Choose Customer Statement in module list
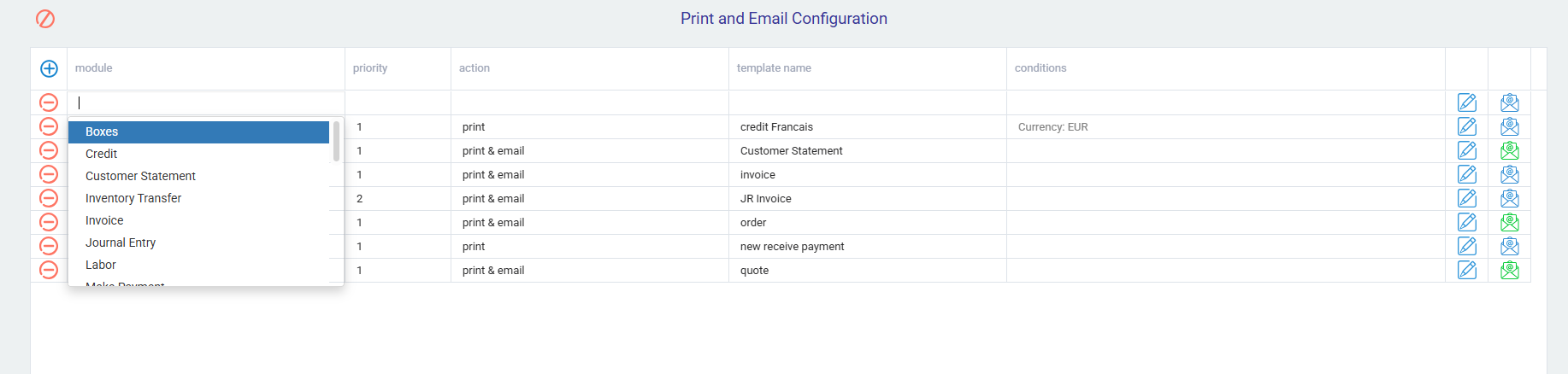The height and width of the screenshot is (374, 1568). [140, 176]
